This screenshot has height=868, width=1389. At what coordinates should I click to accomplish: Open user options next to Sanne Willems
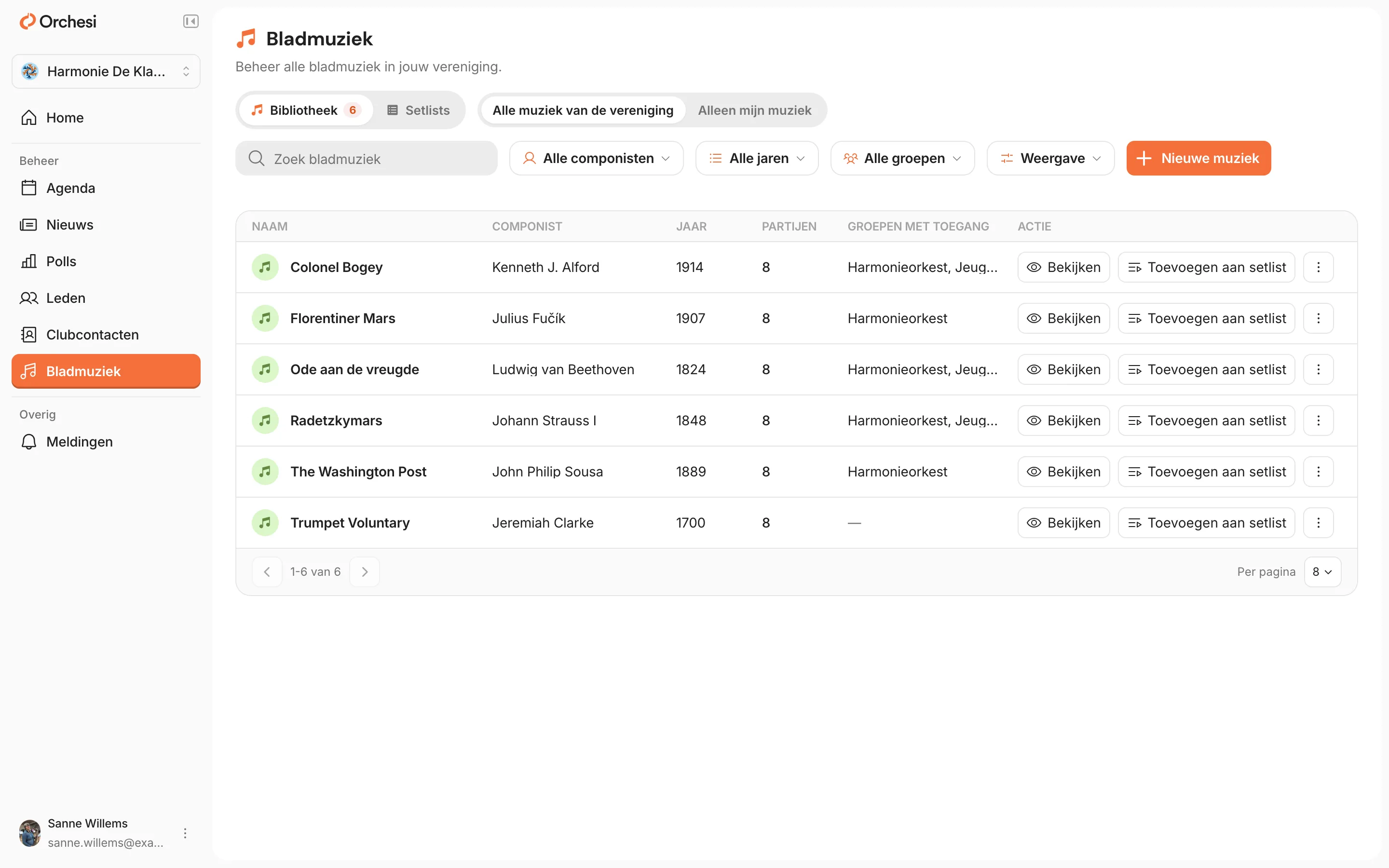click(x=185, y=833)
